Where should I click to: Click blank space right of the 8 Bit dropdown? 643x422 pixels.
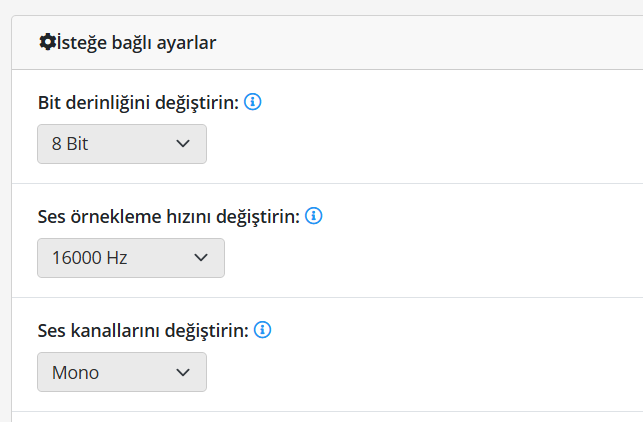[420, 144]
